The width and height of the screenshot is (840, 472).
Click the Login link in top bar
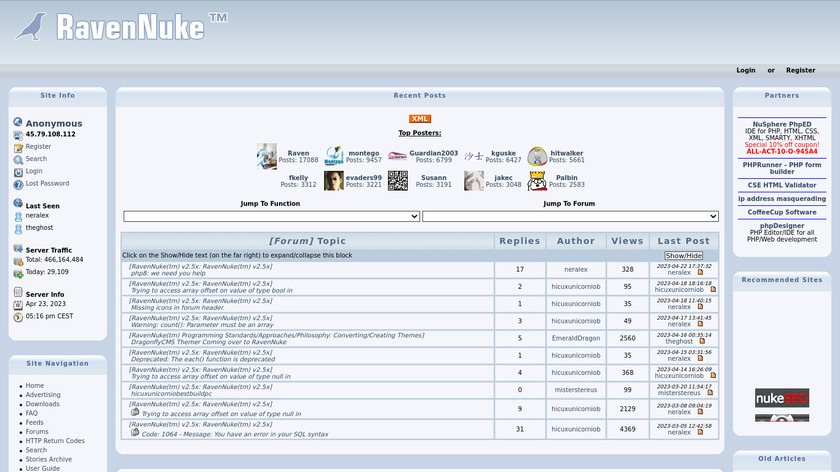745,70
